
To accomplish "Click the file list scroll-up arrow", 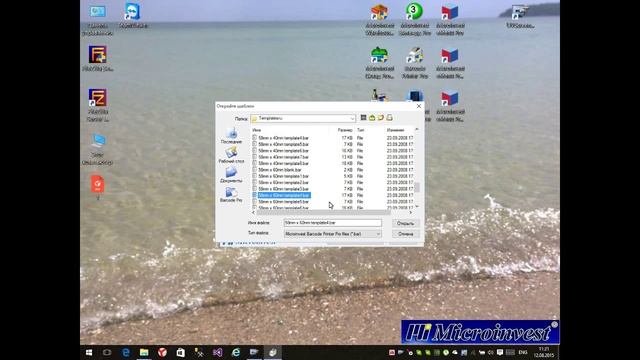I will click(417, 129).
